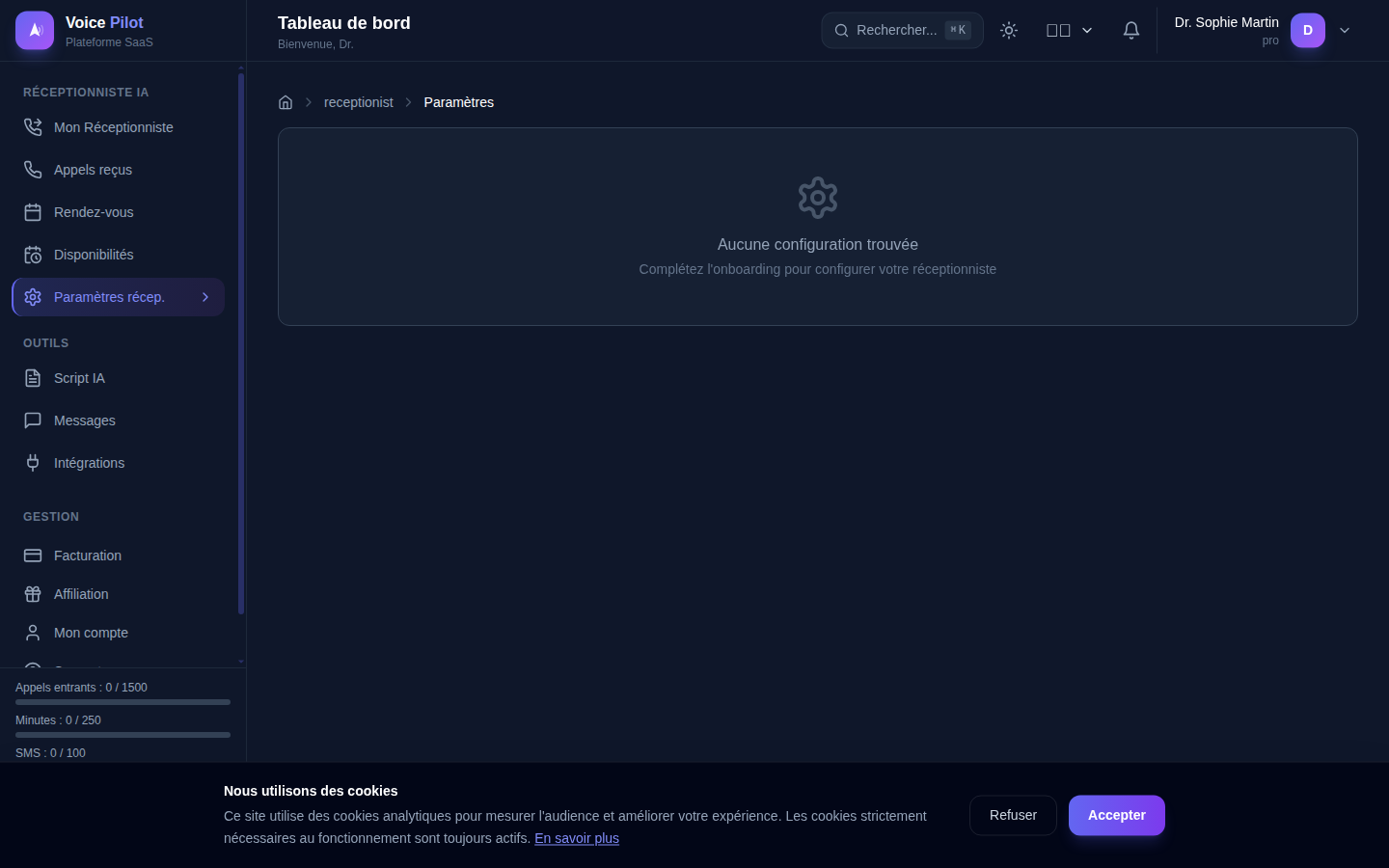Open Mon compte settings
The width and height of the screenshot is (1389, 868).
[x=118, y=633]
